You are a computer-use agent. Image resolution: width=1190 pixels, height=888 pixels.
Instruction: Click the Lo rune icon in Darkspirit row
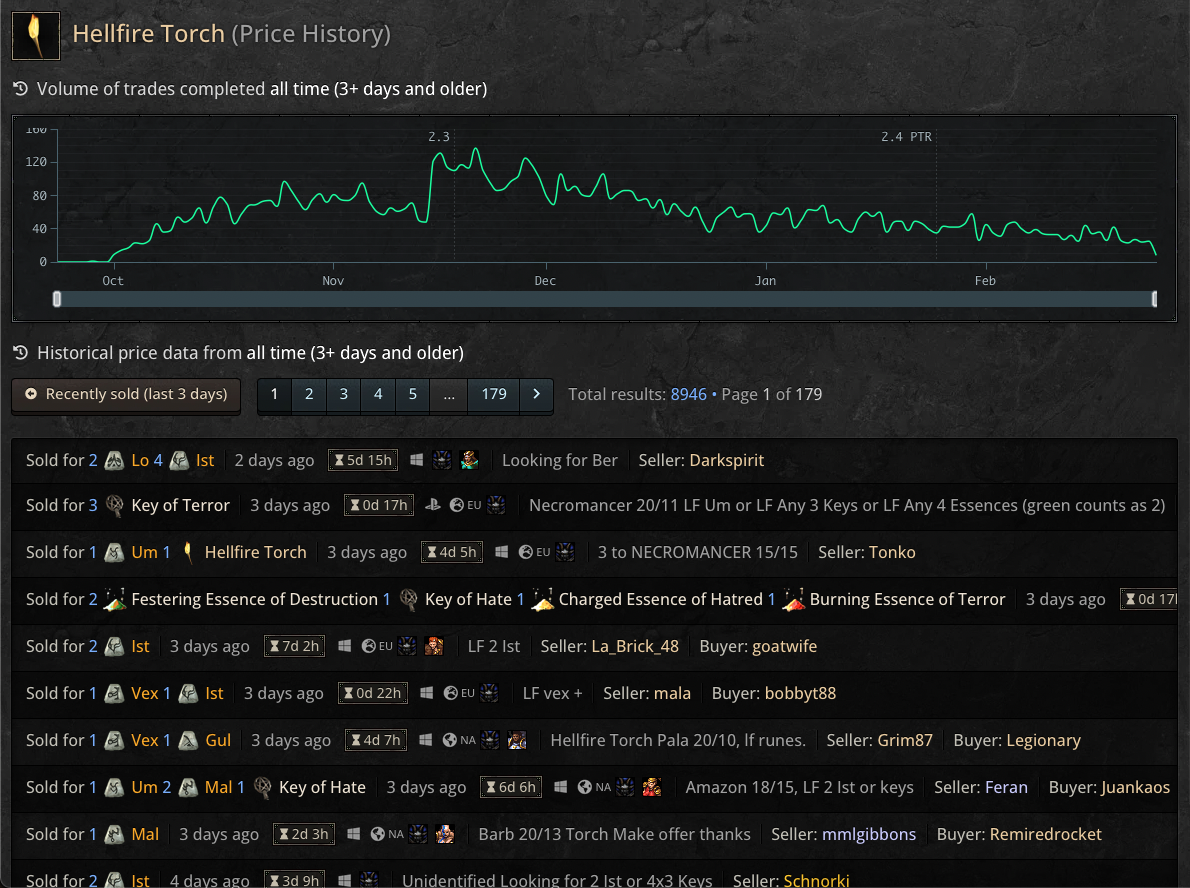[115, 461]
